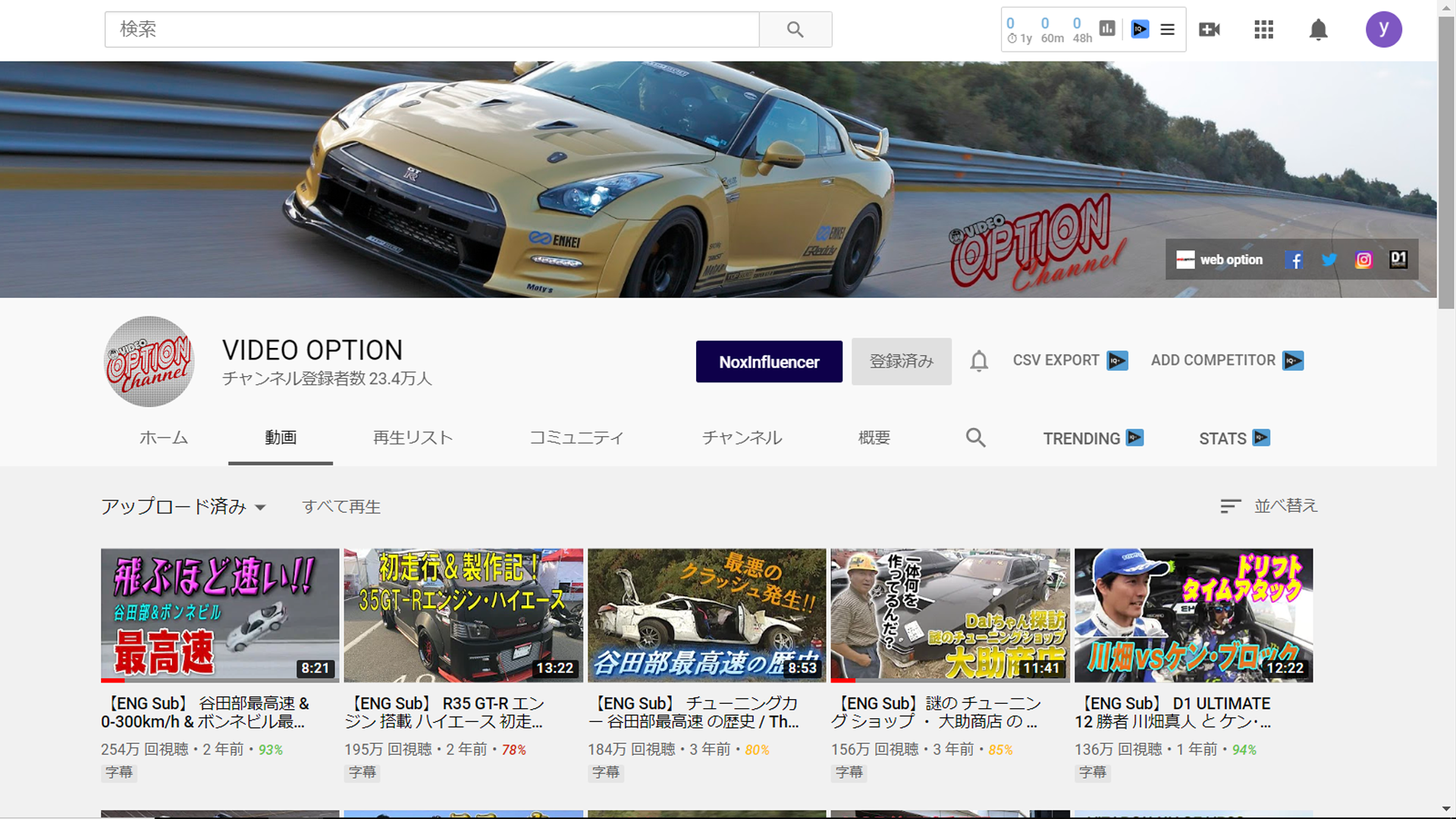
Task: Open the Twitter icon on banner
Action: tap(1329, 260)
